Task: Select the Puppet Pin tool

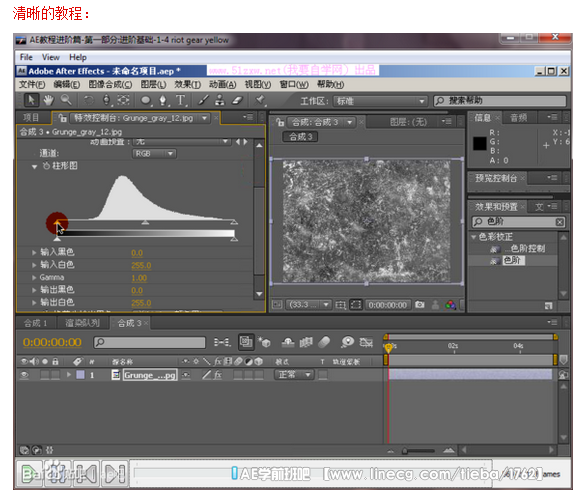Action: click(260, 100)
